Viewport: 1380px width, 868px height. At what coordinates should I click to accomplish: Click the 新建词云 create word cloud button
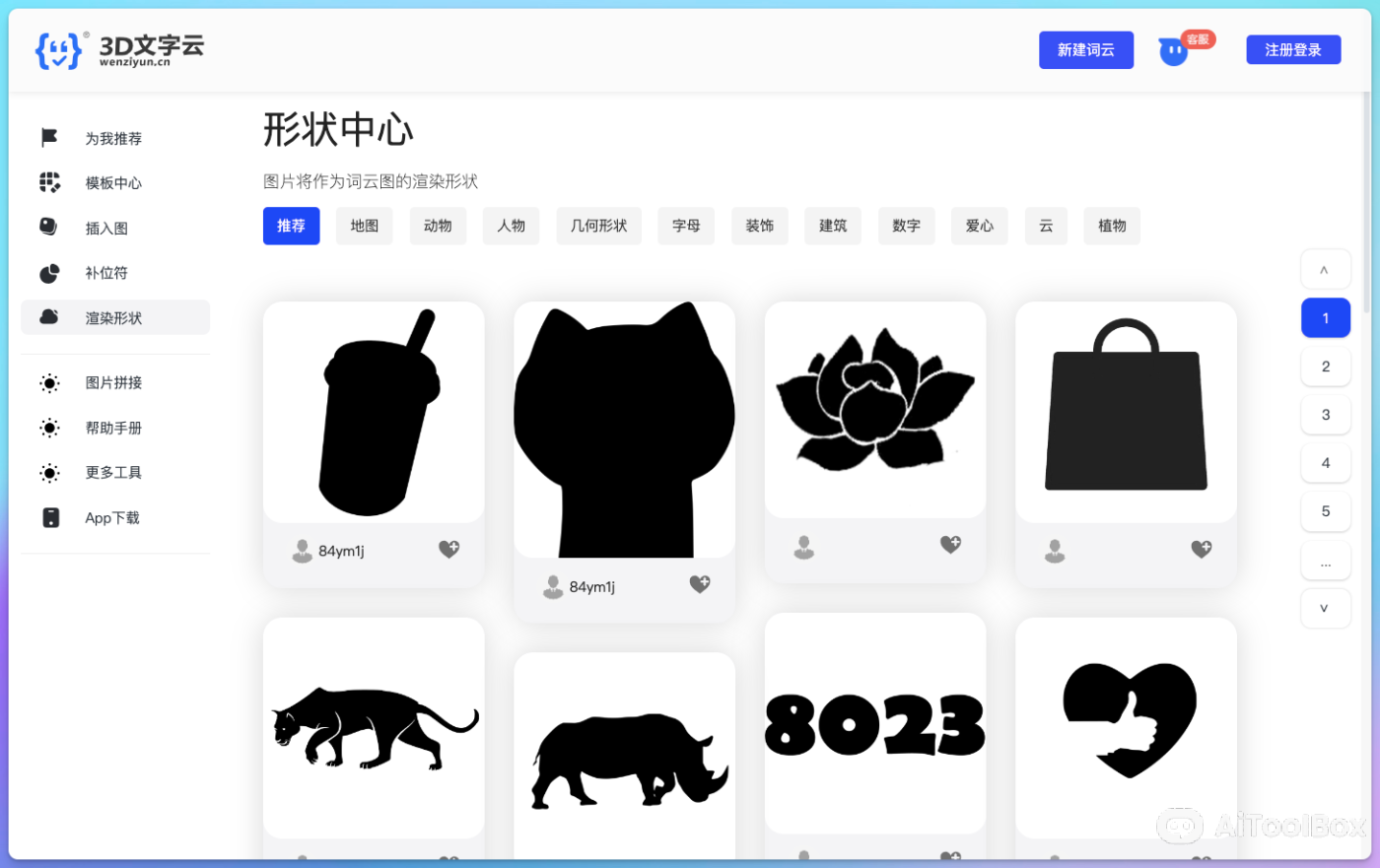pyautogui.click(x=1086, y=49)
